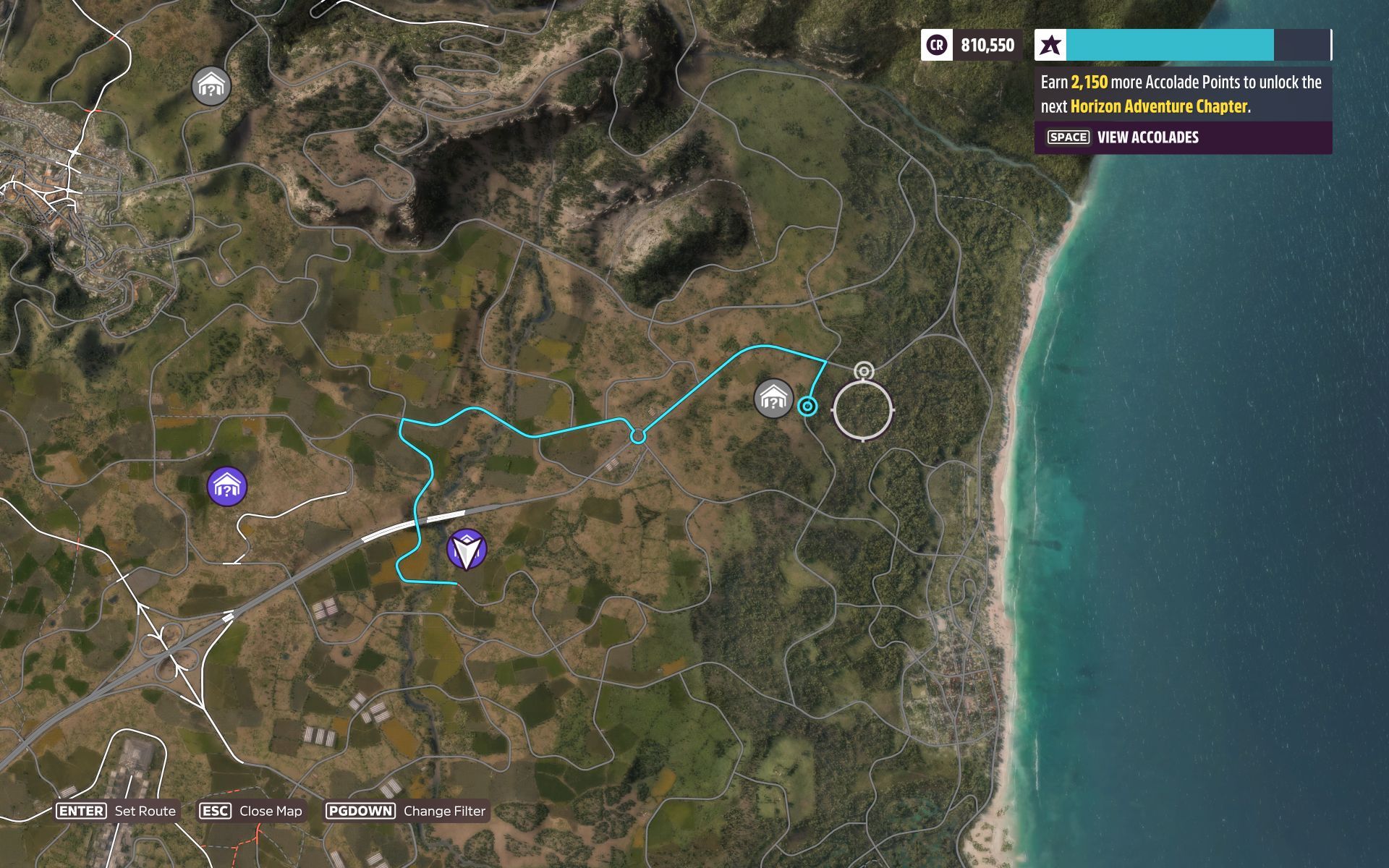The image size is (1389, 868).
Task: Click the CR credits icon
Action: pos(937,45)
